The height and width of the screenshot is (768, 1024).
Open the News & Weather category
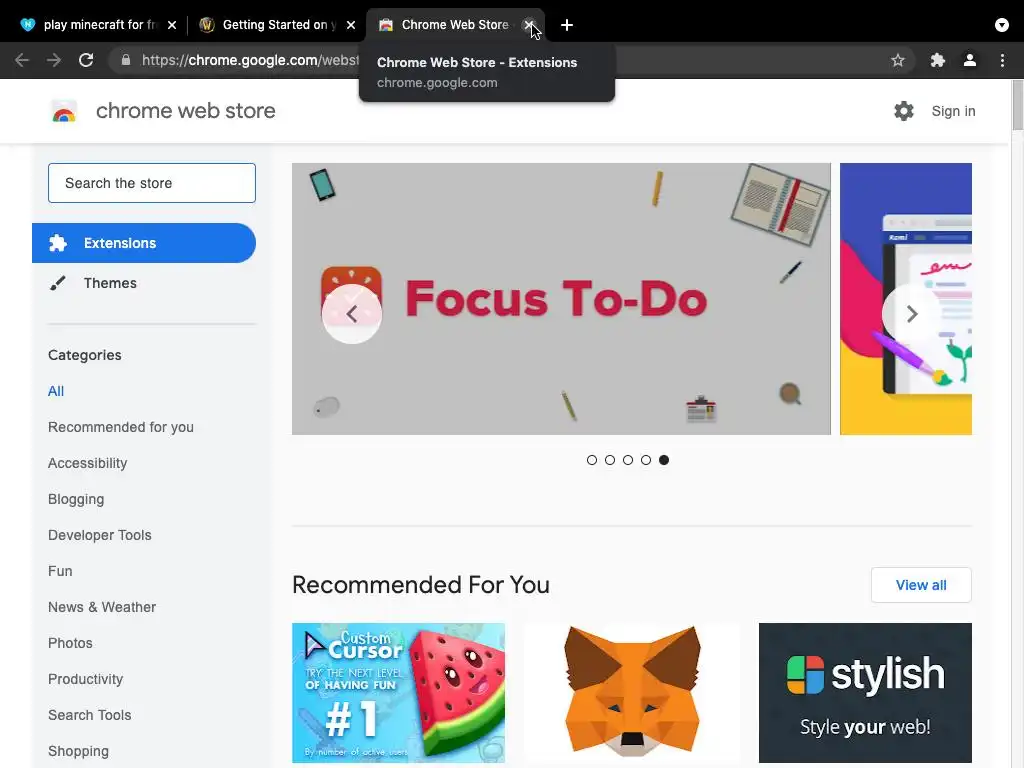(102, 607)
